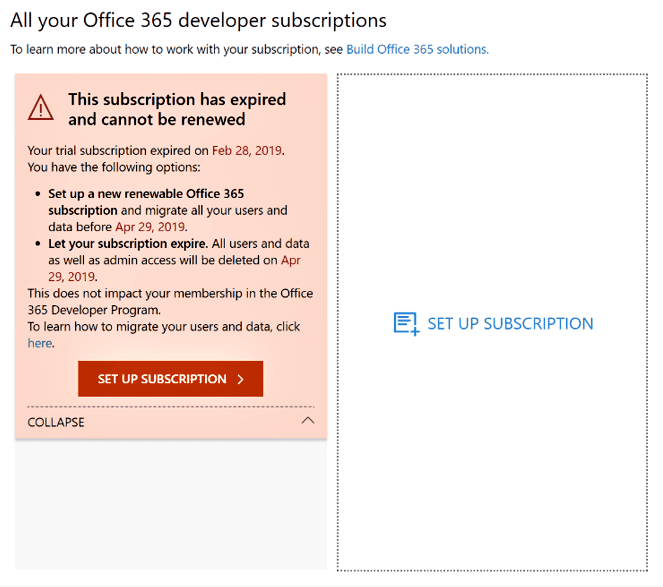Click the red warning triangle icon
This screenshot has width=663, height=587.
[41, 108]
